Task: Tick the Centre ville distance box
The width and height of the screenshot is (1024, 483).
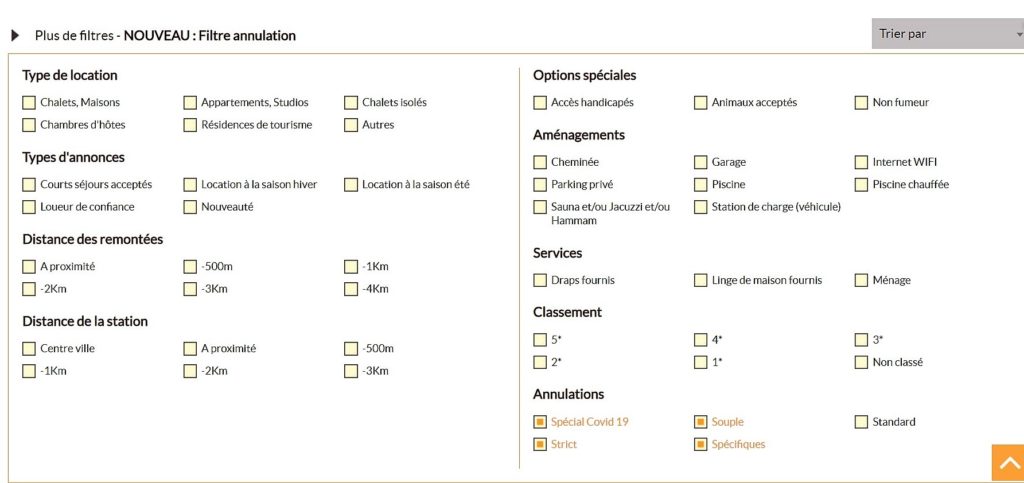Action: (29, 349)
